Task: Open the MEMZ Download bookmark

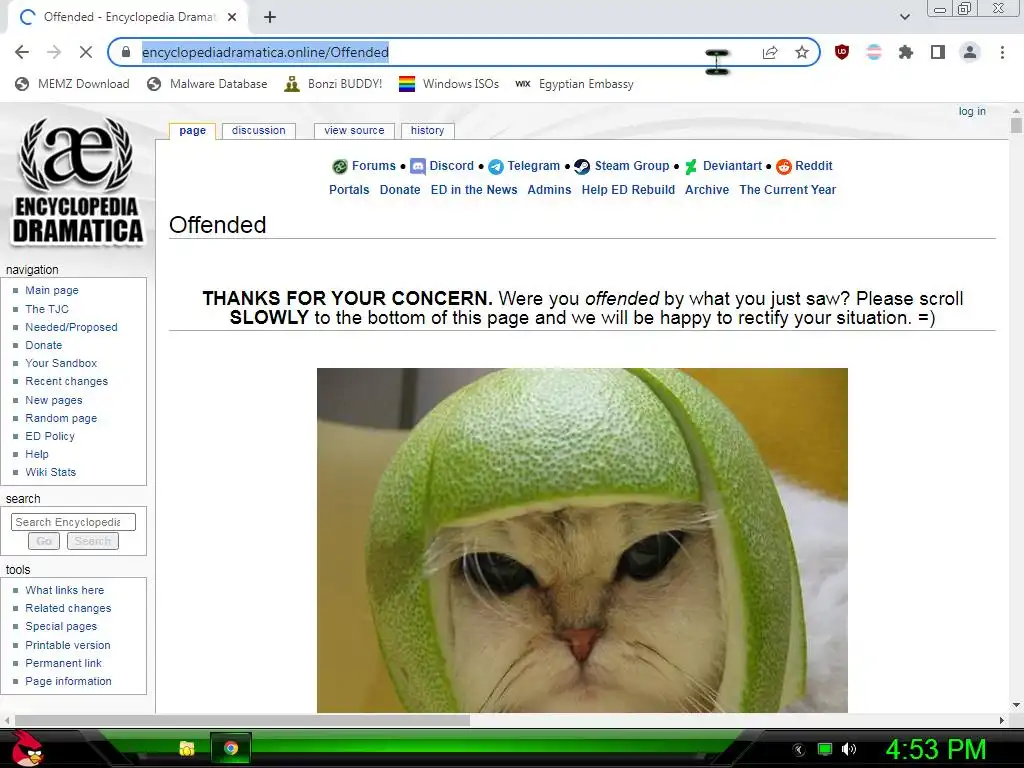Action: click(72, 84)
